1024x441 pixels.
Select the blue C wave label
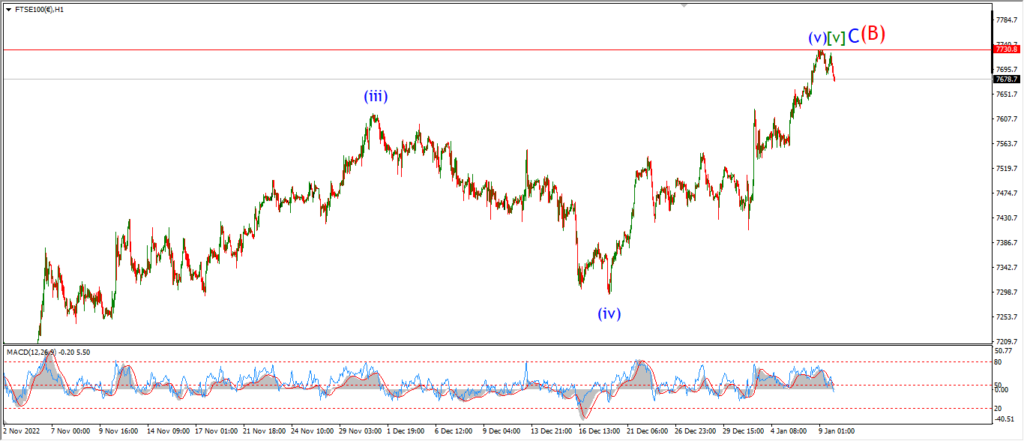pos(853,37)
